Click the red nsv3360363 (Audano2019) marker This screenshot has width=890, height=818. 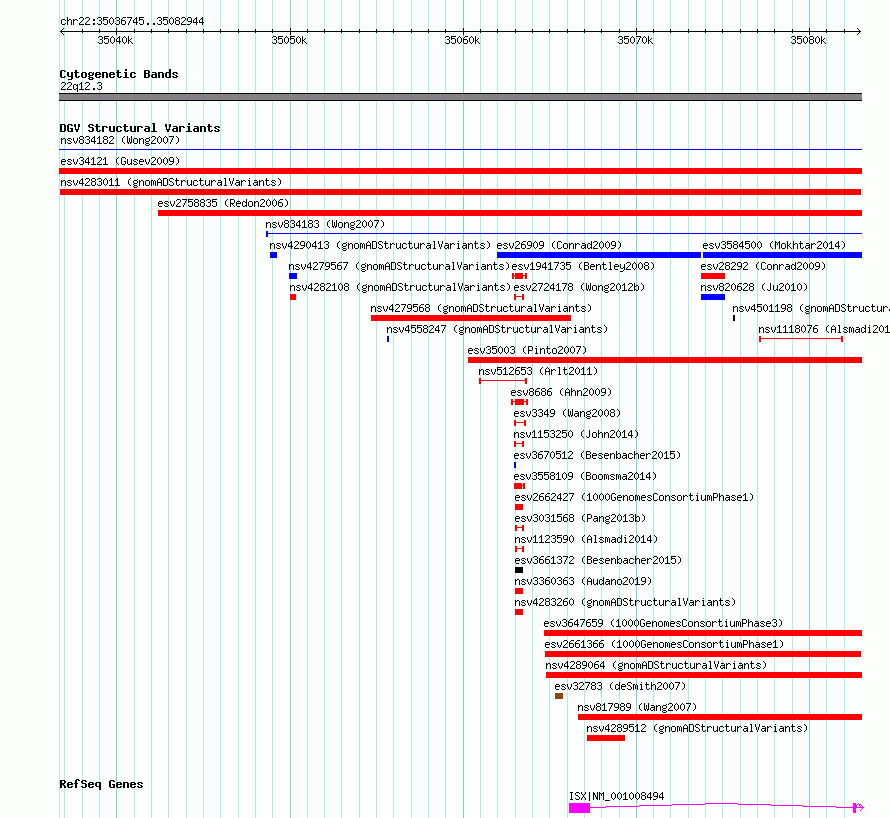519,591
